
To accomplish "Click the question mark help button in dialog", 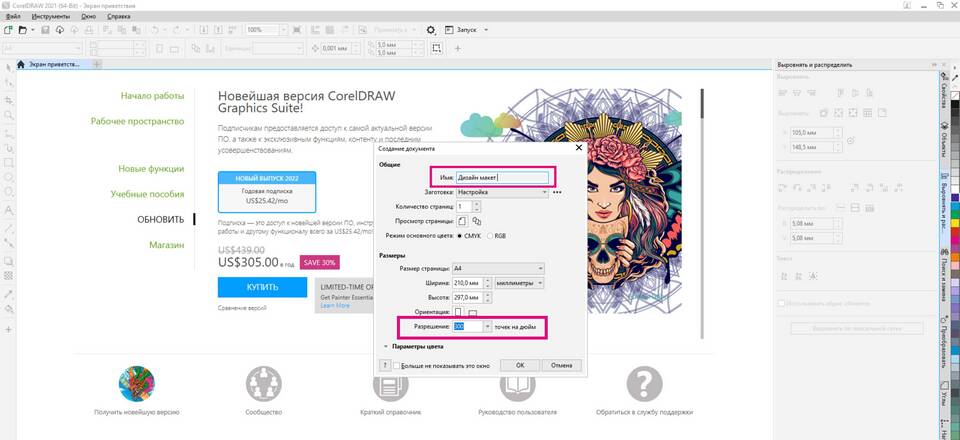I will [x=384, y=365].
